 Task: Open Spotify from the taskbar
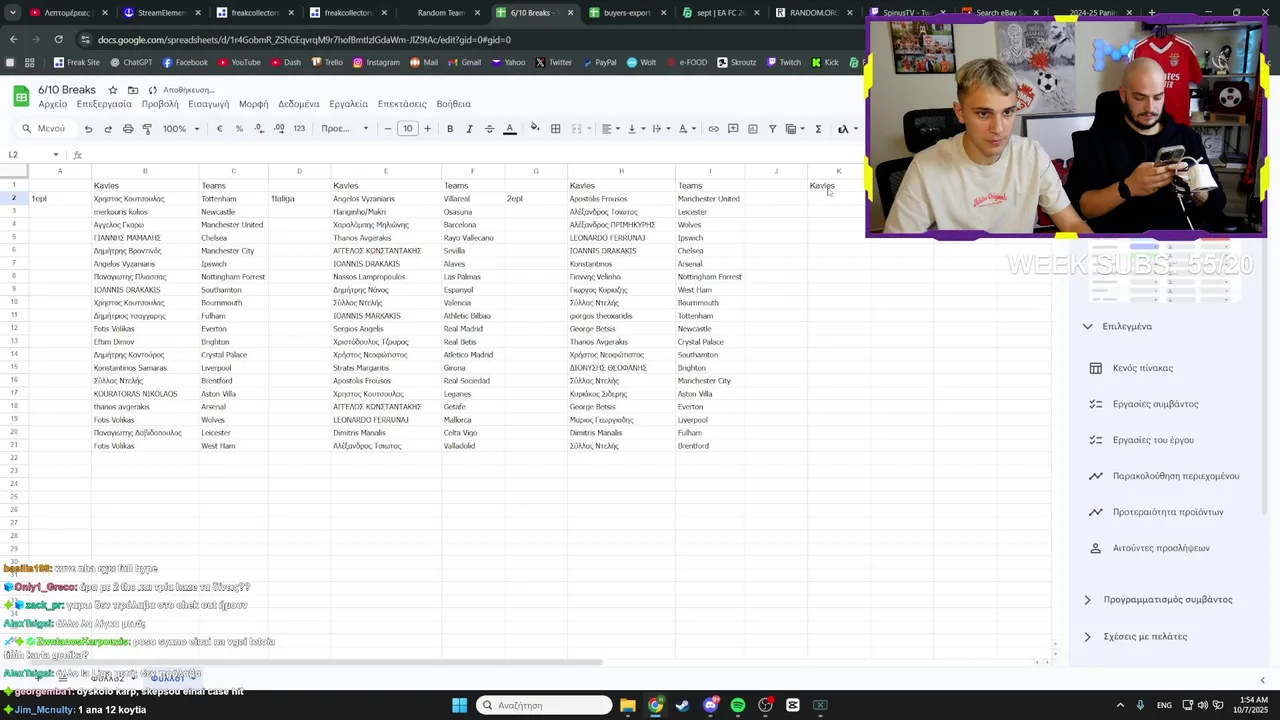point(738,705)
